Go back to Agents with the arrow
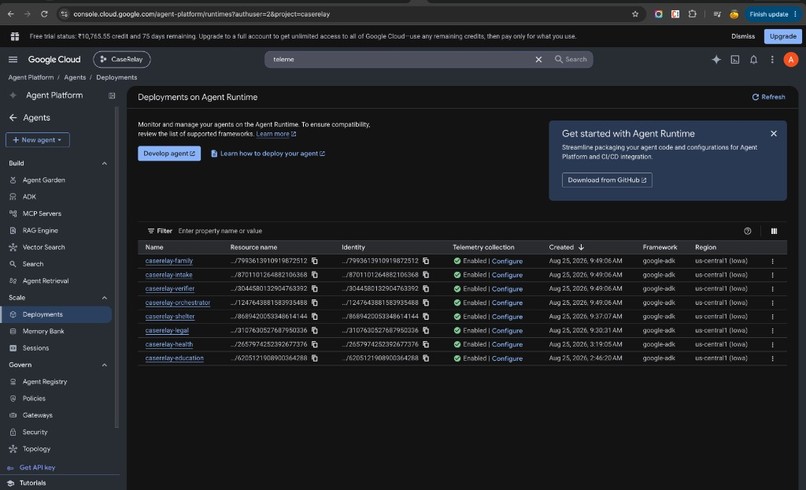 tap(13, 118)
